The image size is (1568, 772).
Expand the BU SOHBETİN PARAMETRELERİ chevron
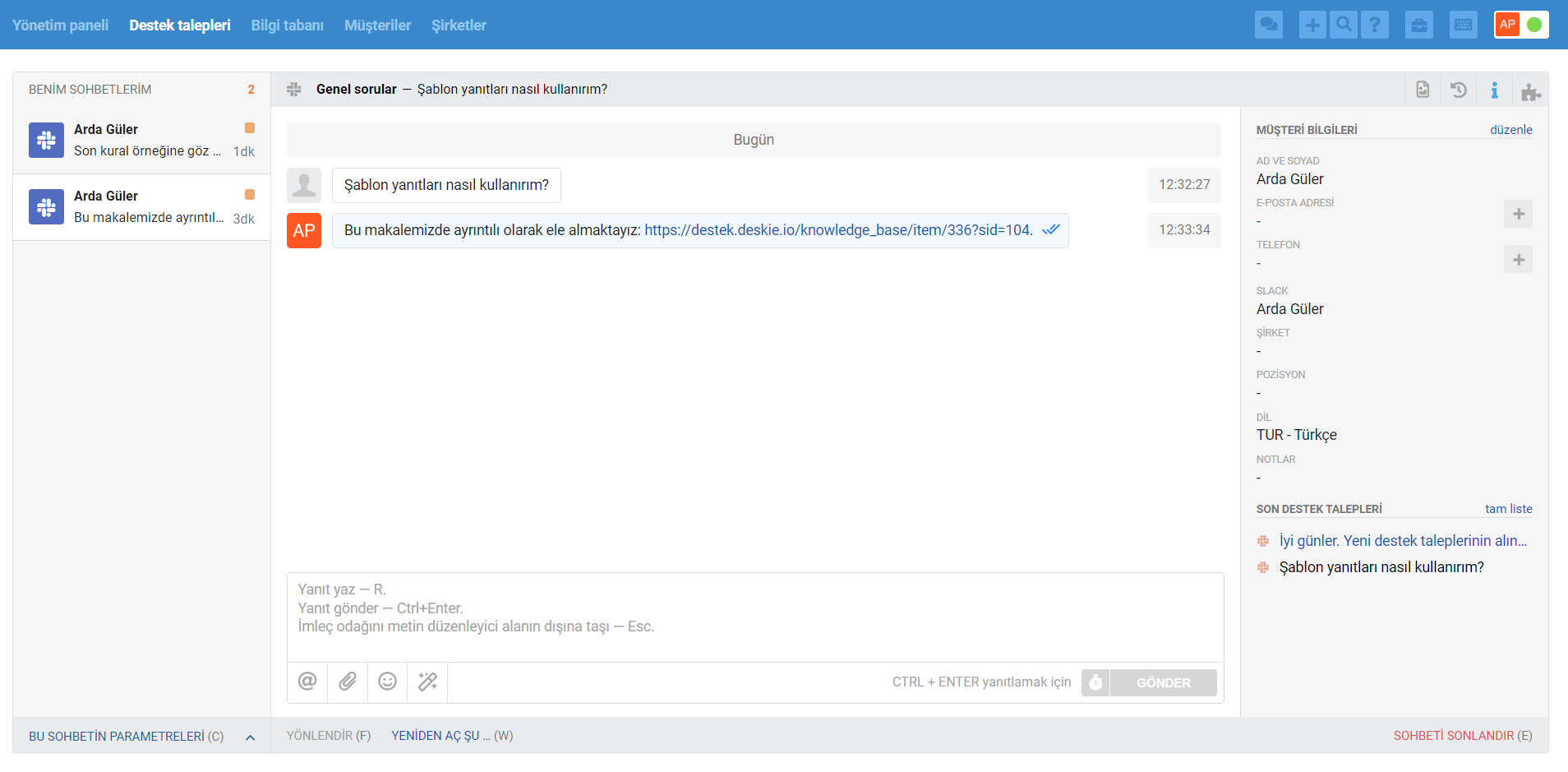coord(251,737)
